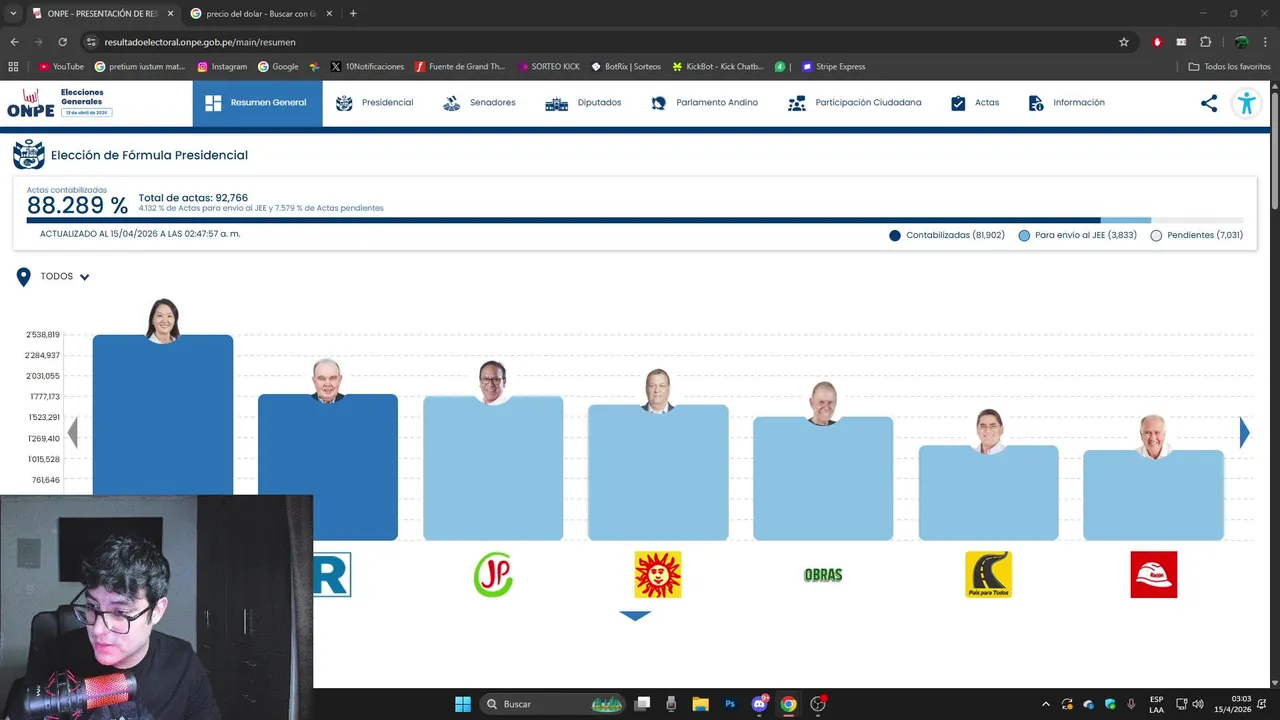Click the Total de actas: 92,766 text
The image size is (1280, 720).
[193, 198]
